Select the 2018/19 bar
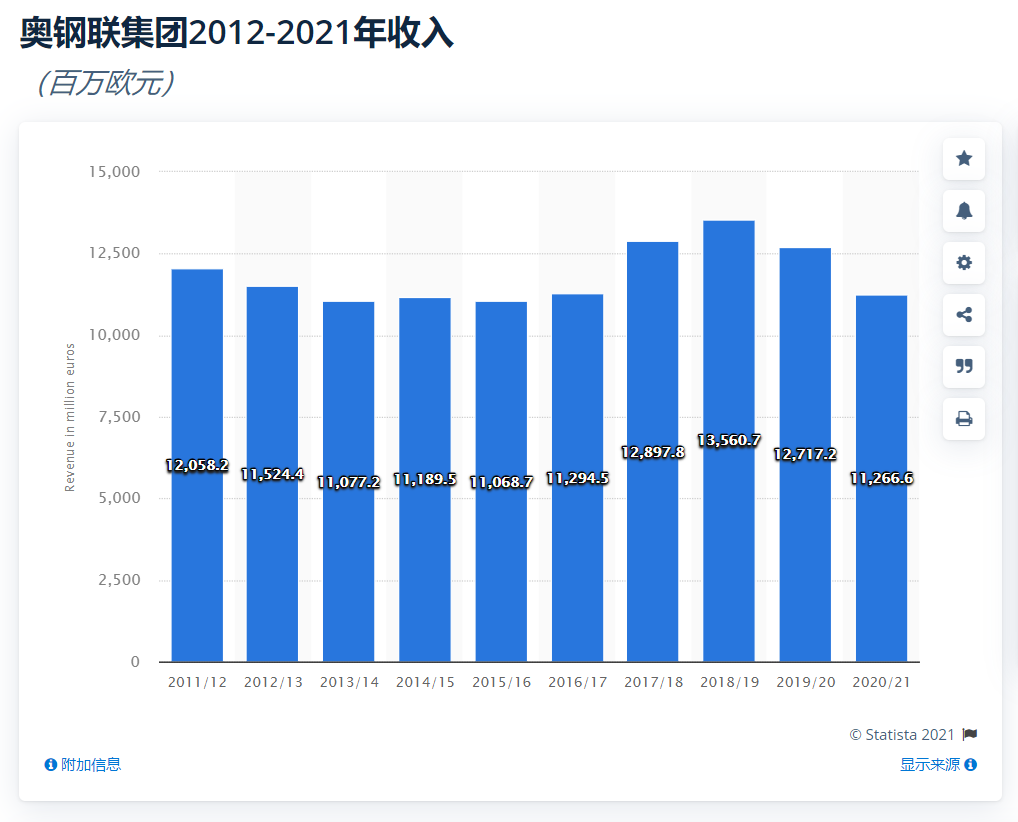 pyautogui.click(x=729, y=442)
